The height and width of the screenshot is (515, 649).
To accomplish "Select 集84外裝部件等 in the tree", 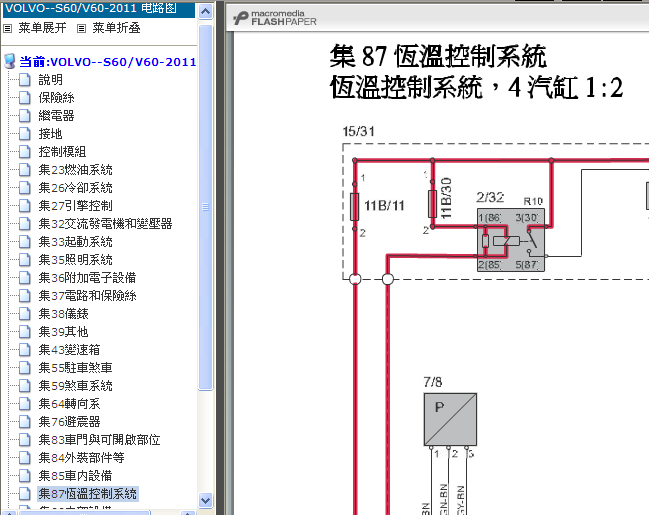I will pyautogui.click(x=81, y=458).
